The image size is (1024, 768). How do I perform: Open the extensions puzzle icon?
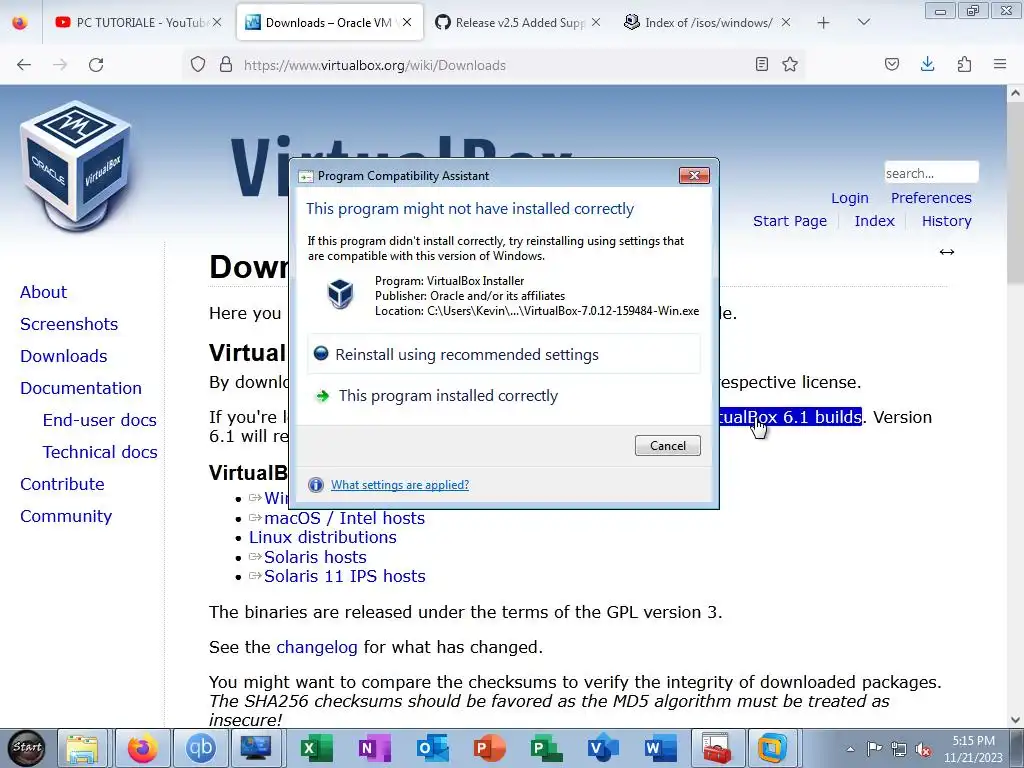(x=964, y=64)
